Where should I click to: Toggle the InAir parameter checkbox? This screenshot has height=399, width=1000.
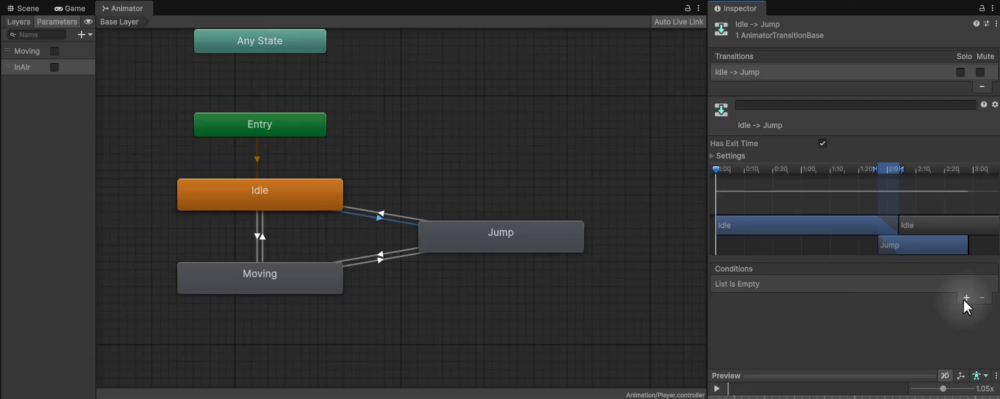coord(54,67)
